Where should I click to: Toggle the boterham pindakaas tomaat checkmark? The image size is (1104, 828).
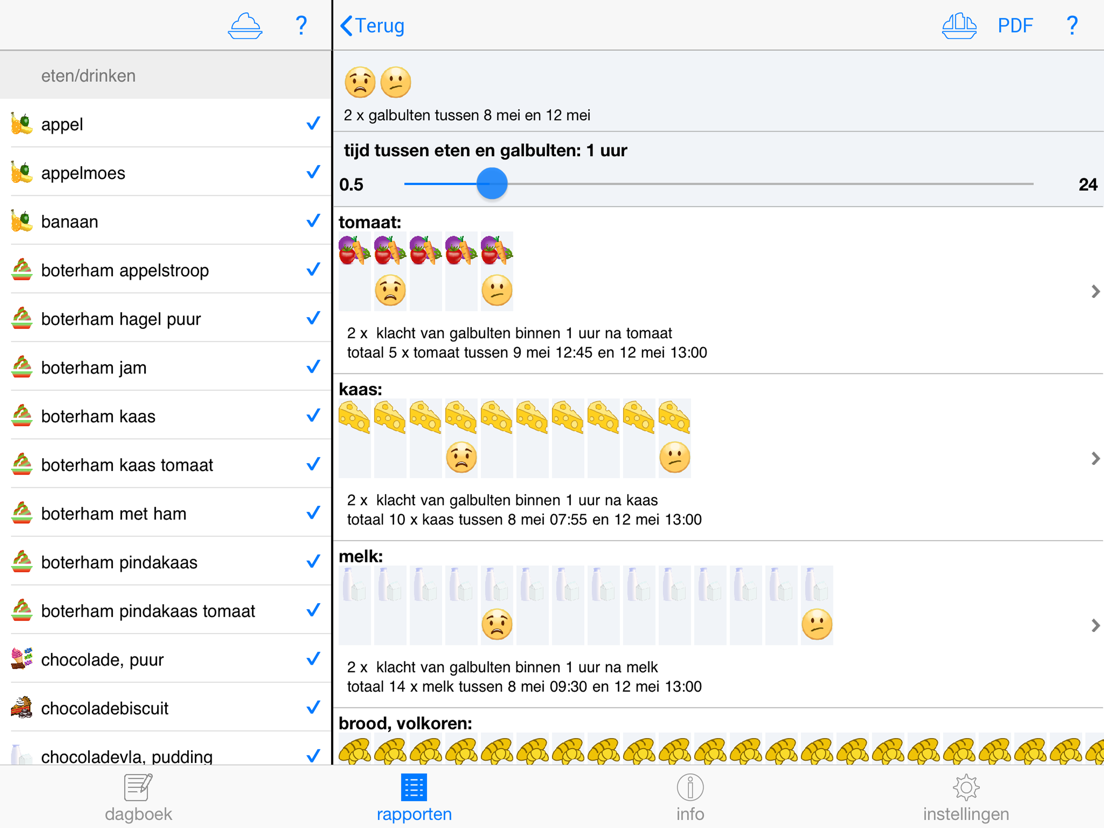(x=313, y=610)
